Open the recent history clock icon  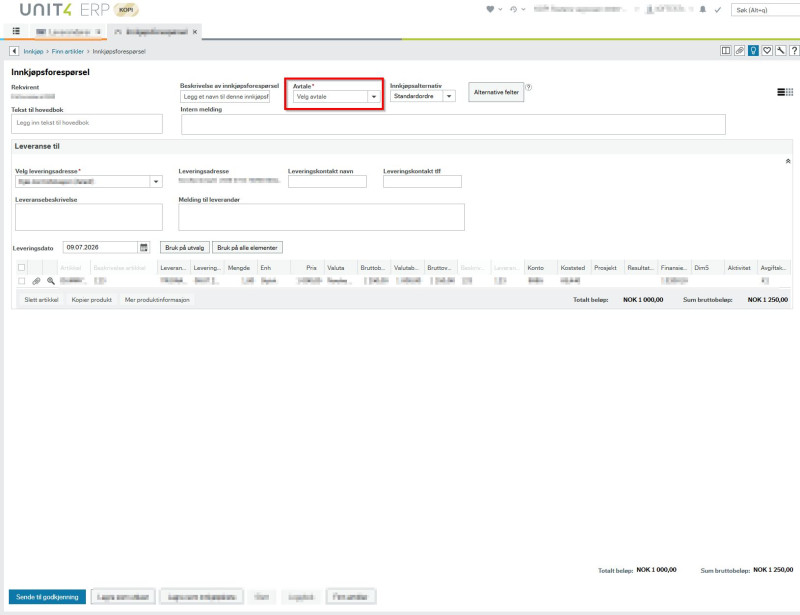[513, 9]
